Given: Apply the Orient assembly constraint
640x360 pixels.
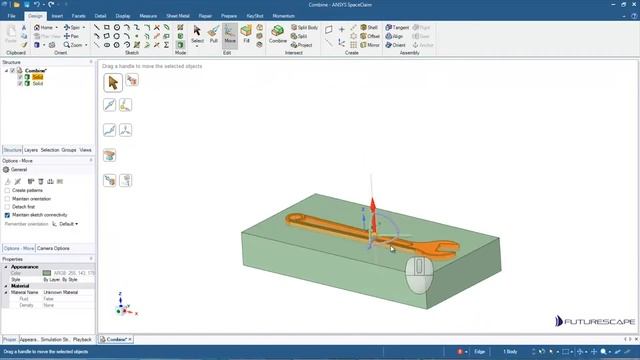Looking at the screenshot, I should pyautogui.click(x=396, y=45).
